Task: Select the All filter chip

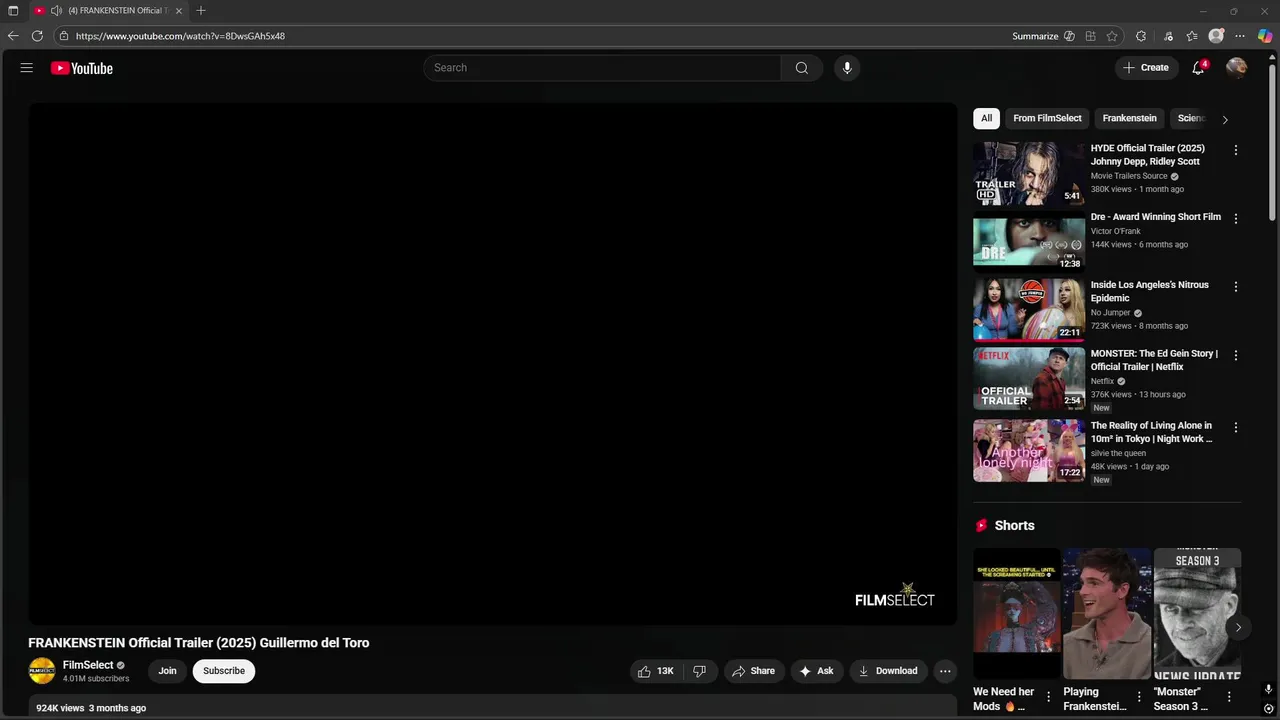Action: click(986, 118)
